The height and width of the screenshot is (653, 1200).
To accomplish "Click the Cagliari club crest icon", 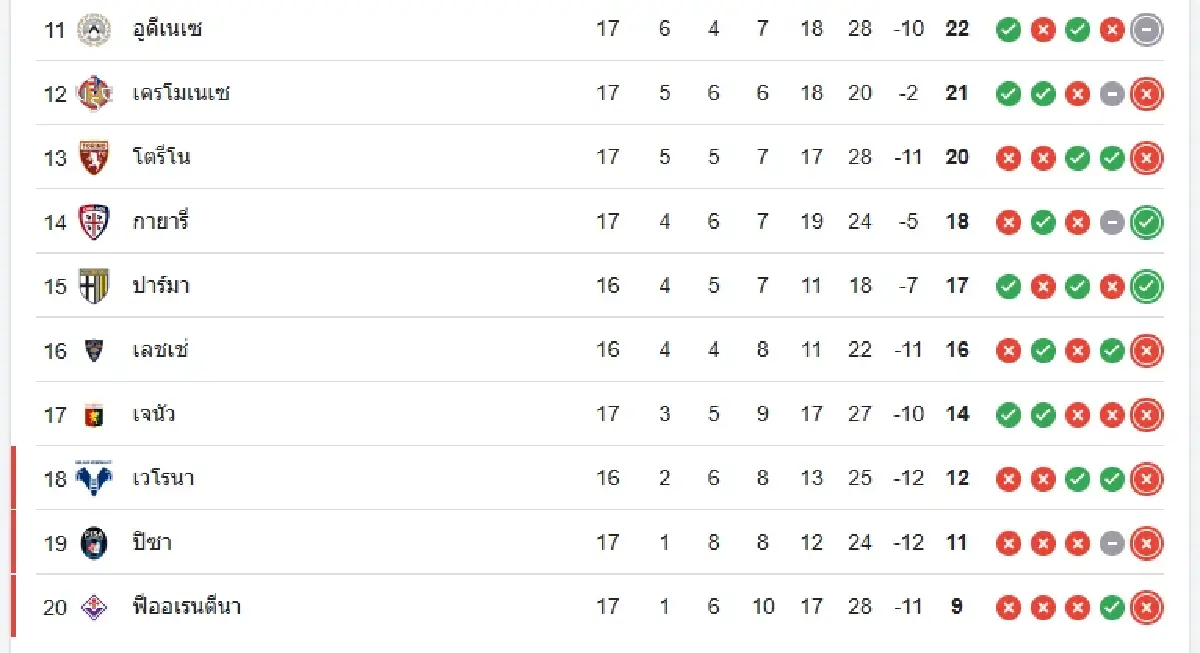I will [94, 222].
